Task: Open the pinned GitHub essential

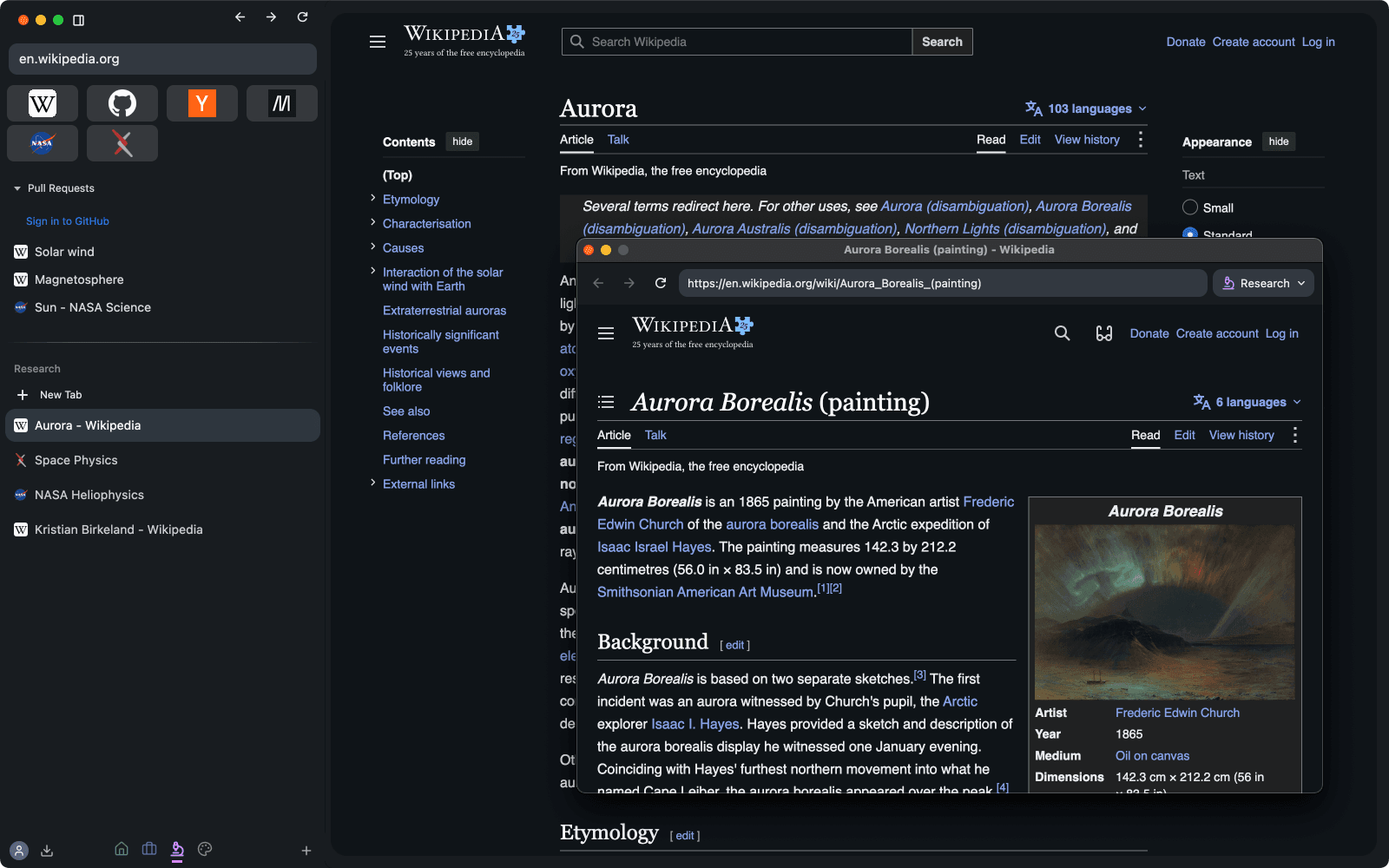Action: tap(122, 103)
